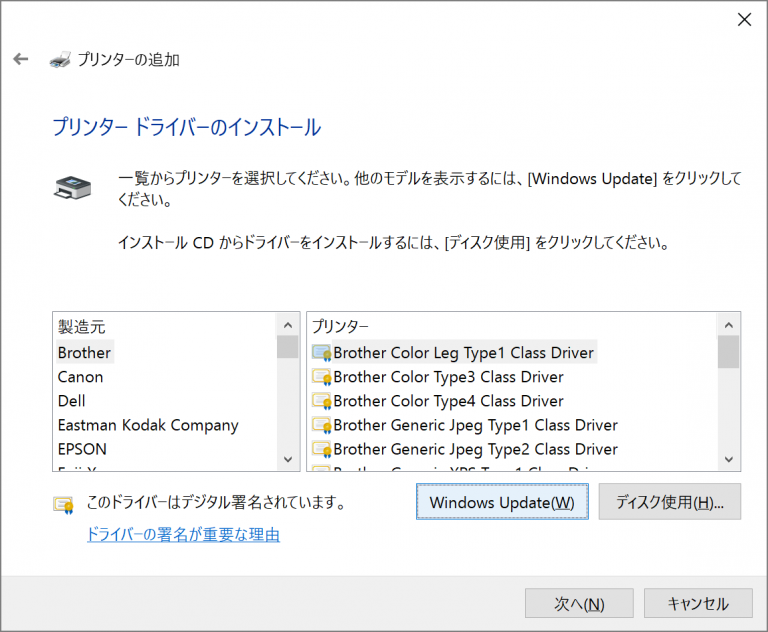Click the large printer illustration icon
Image resolution: width=768 pixels, height=632 pixels.
pos(72,188)
